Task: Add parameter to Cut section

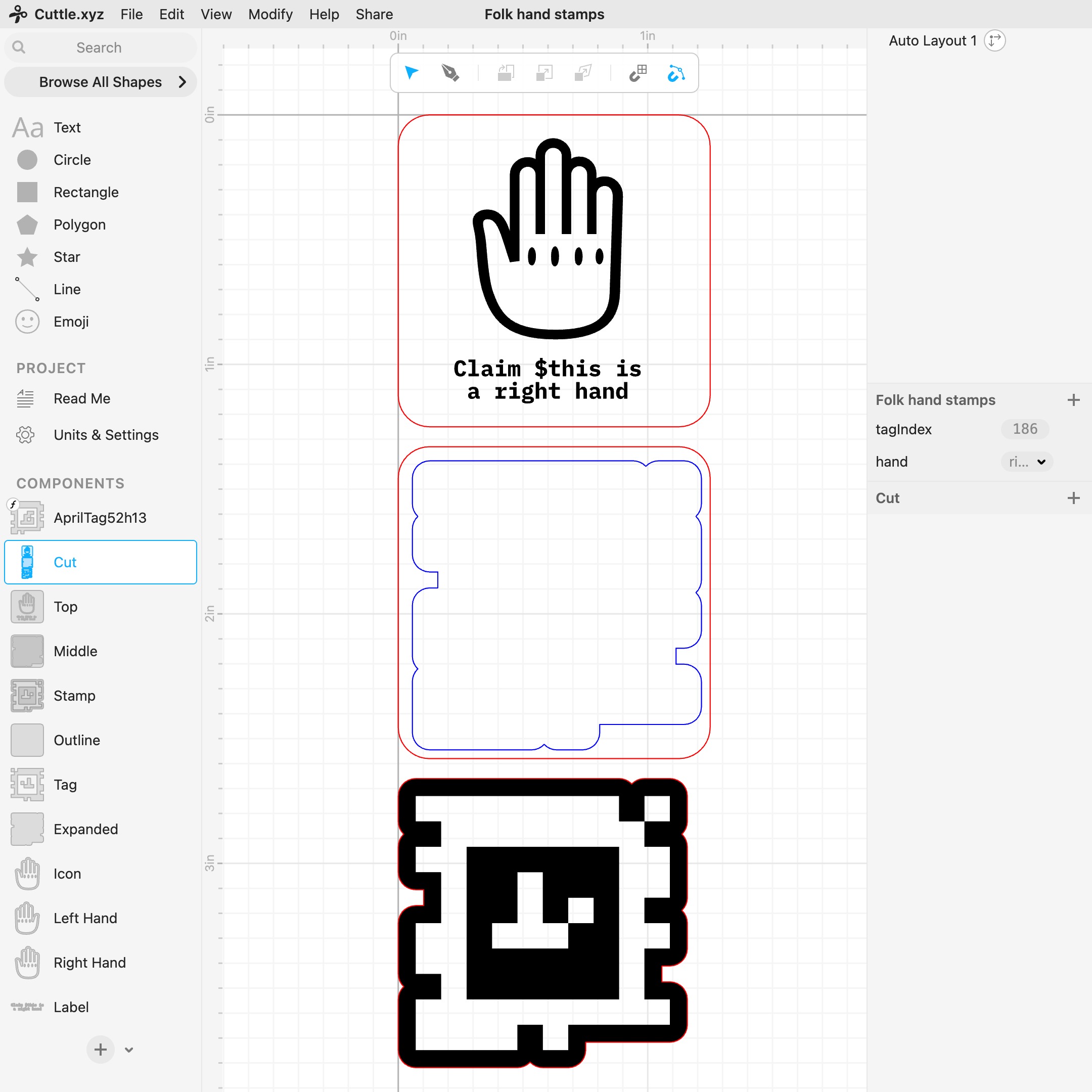Action: (1073, 498)
